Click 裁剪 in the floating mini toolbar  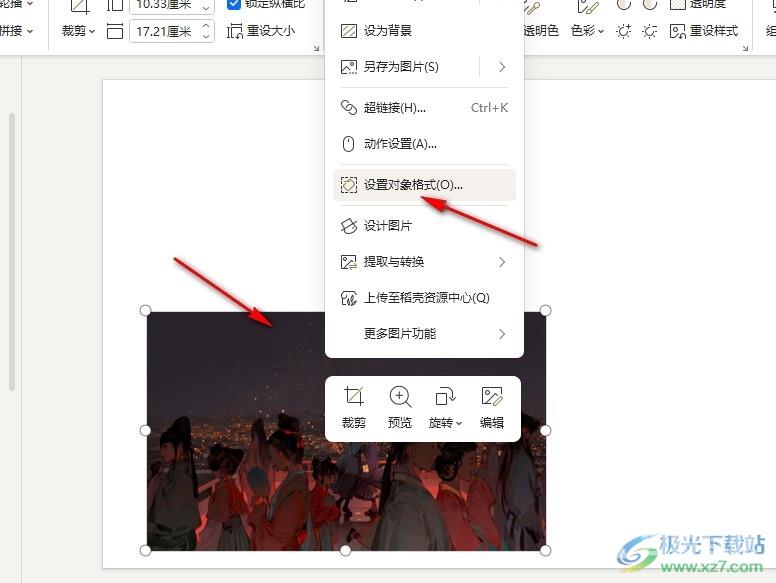coord(354,408)
